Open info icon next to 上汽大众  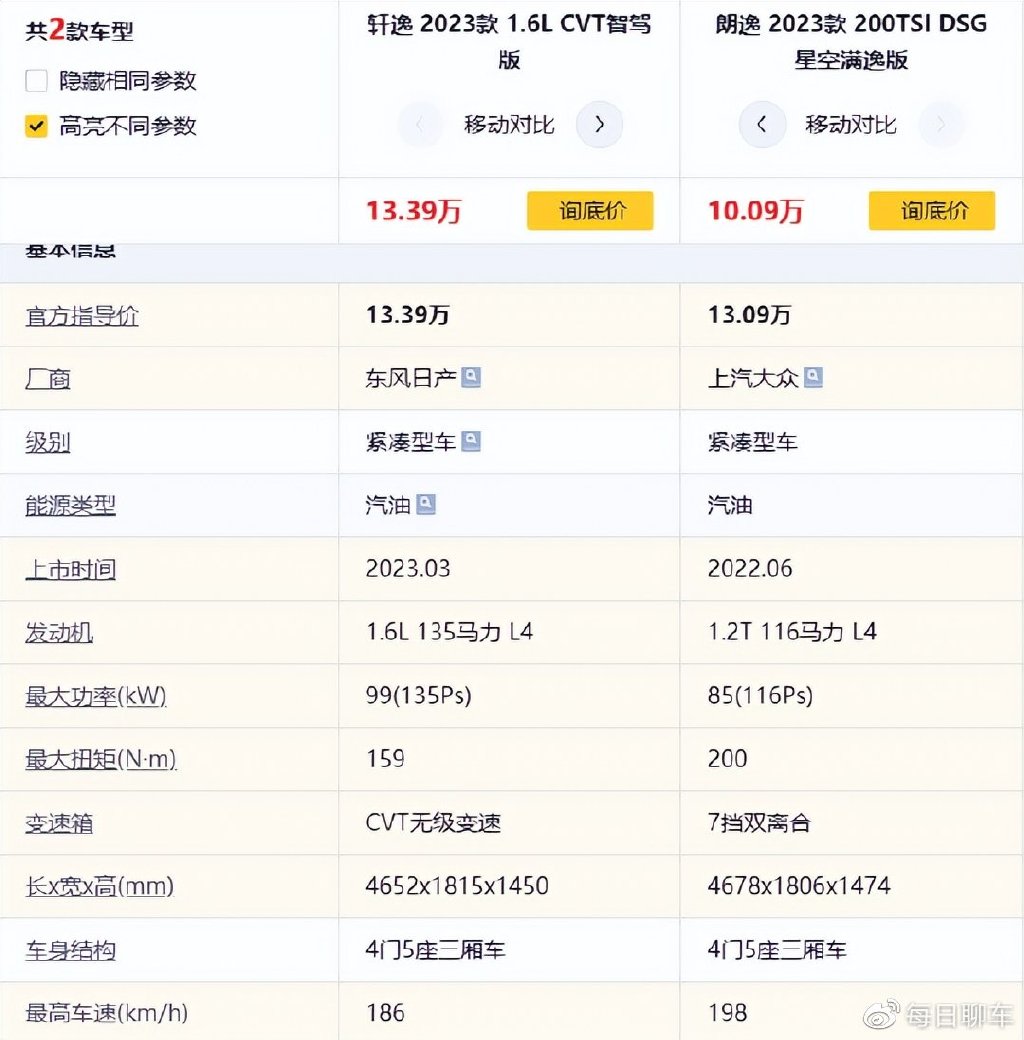(x=813, y=377)
